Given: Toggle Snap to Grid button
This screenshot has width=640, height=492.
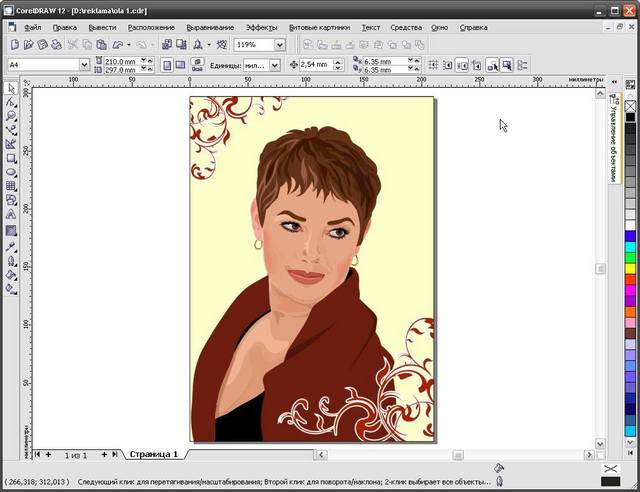Looking at the screenshot, I should click(433, 65).
